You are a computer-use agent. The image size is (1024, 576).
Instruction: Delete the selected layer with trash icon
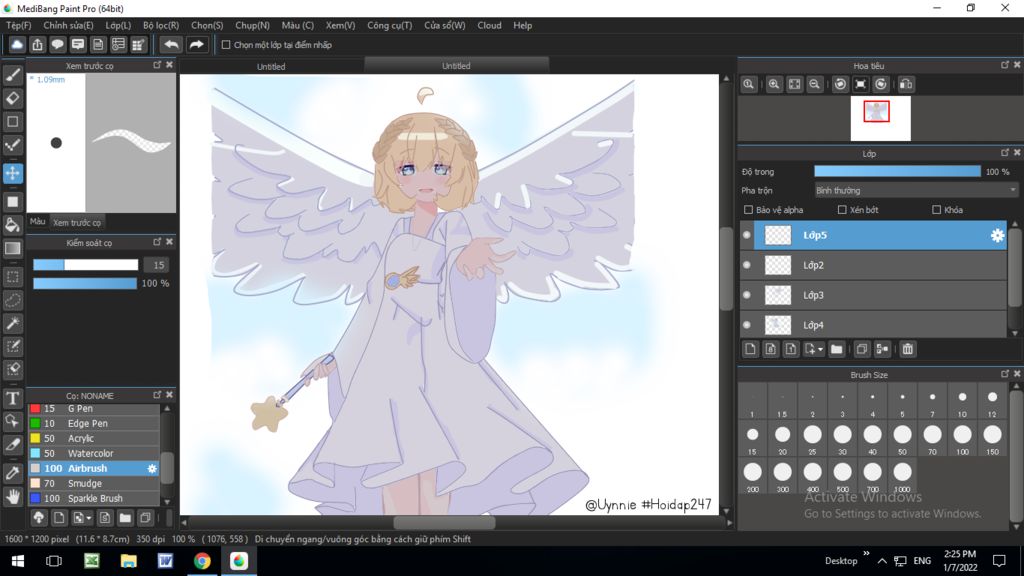point(908,349)
